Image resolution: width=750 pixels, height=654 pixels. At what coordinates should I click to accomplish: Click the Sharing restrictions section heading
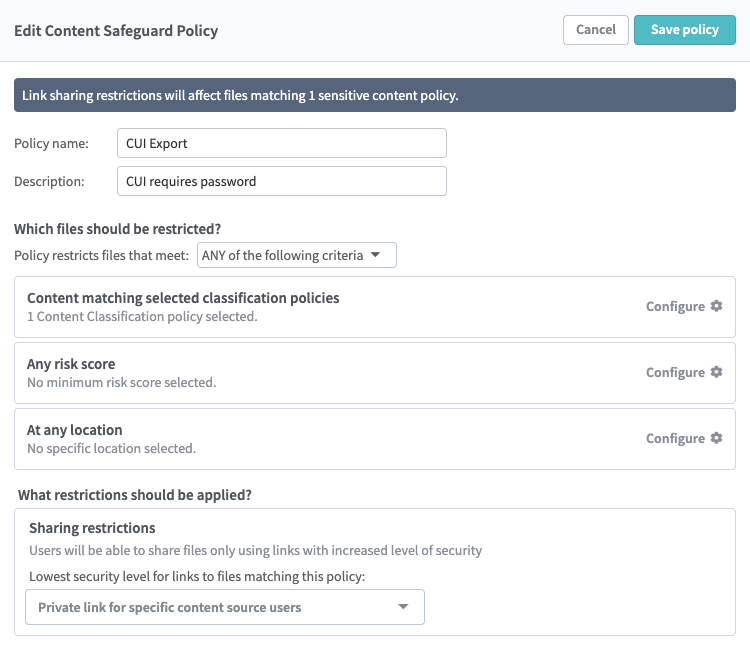click(x=92, y=527)
